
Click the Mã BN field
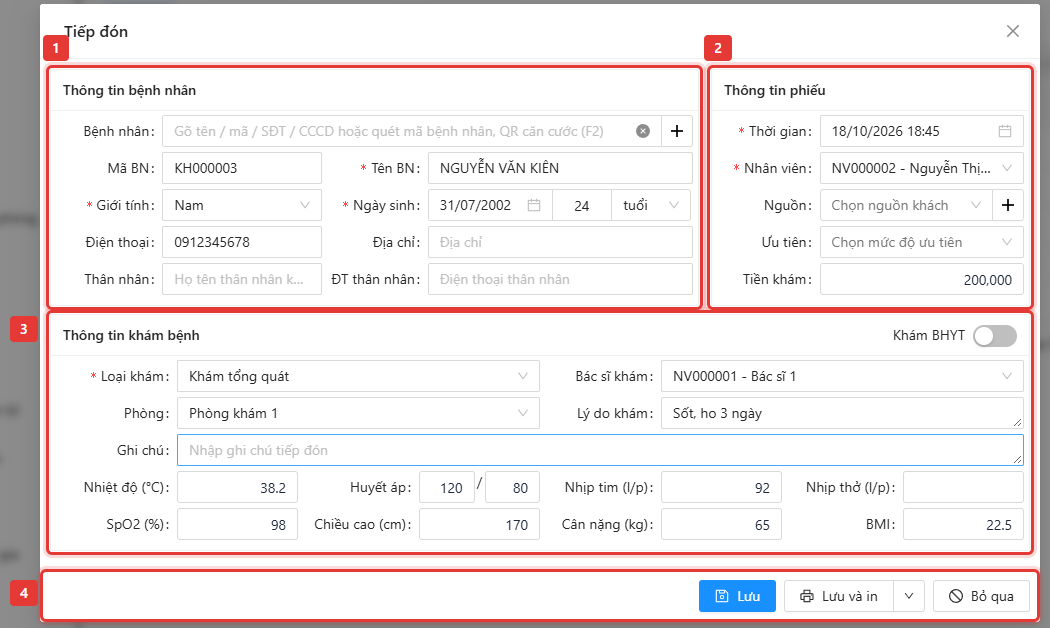242,169
